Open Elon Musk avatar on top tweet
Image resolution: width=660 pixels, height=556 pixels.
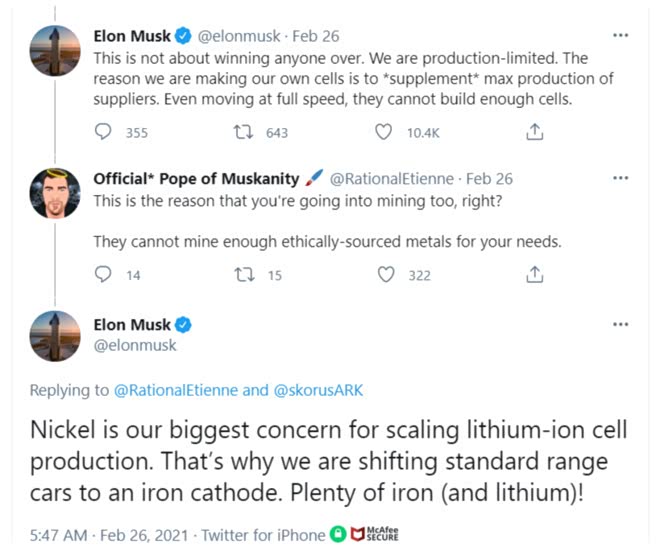point(55,50)
